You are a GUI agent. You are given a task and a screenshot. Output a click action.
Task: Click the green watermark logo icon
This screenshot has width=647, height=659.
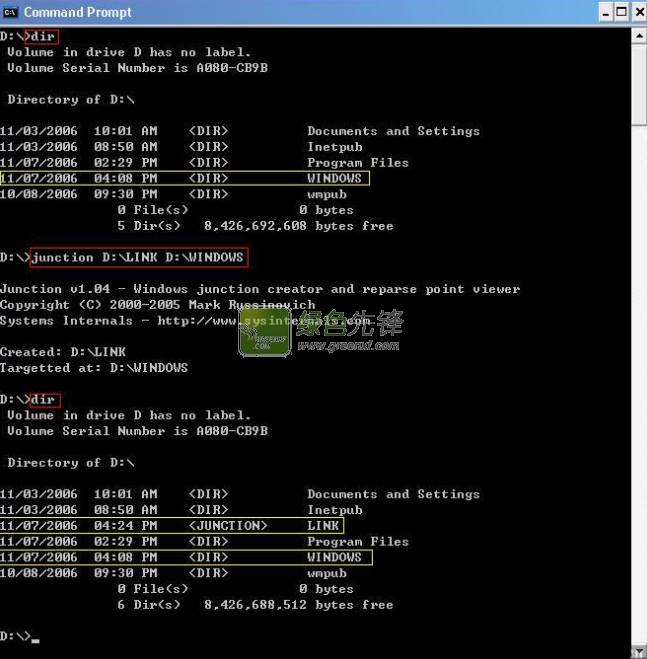click(x=264, y=333)
